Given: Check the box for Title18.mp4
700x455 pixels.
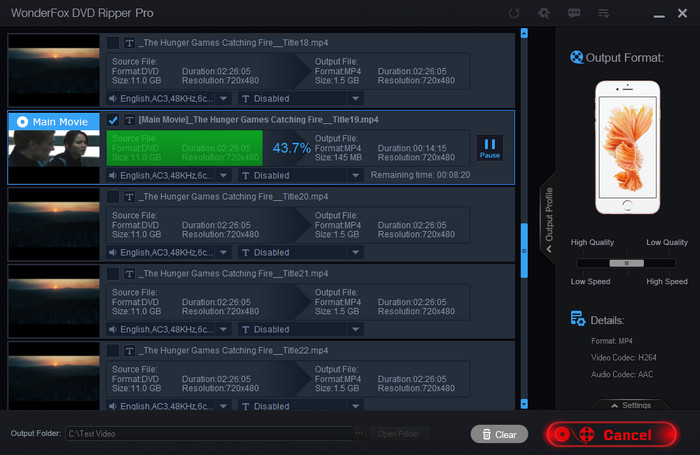Looking at the screenshot, I should (113, 43).
